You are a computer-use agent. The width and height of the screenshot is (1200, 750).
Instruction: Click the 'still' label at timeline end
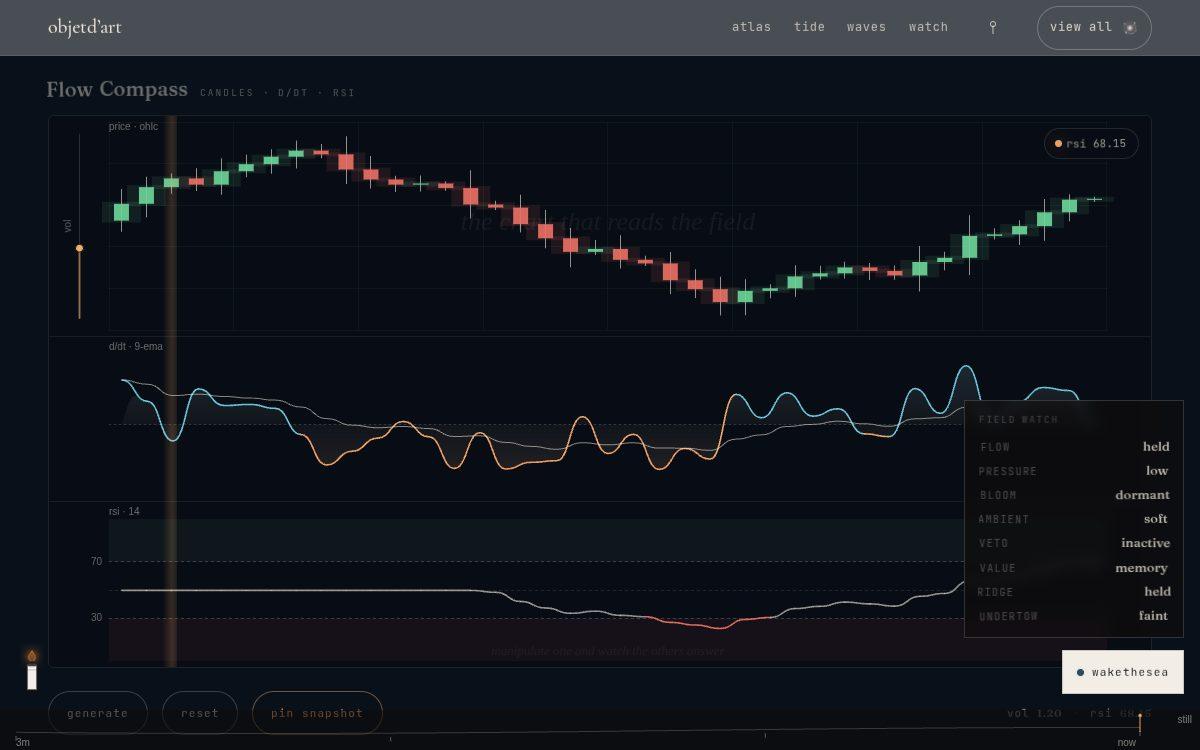point(1184,719)
